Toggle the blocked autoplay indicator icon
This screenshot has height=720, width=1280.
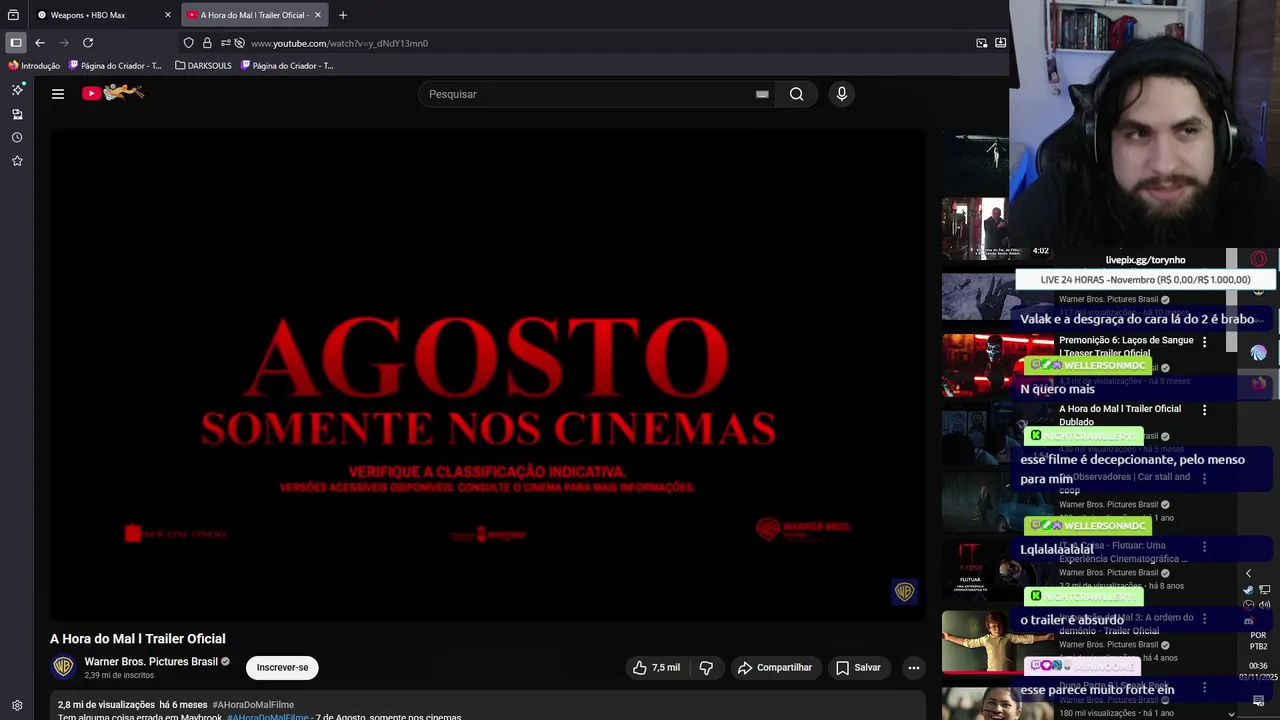click(239, 43)
